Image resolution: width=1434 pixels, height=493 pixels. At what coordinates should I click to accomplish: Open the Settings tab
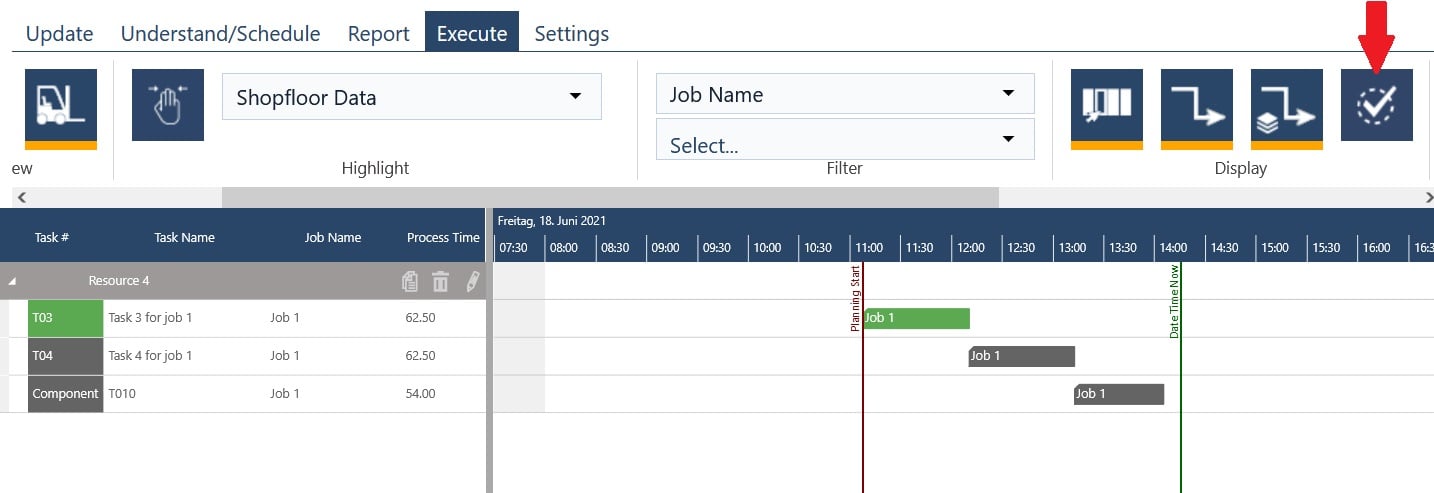tap(571, 33)
